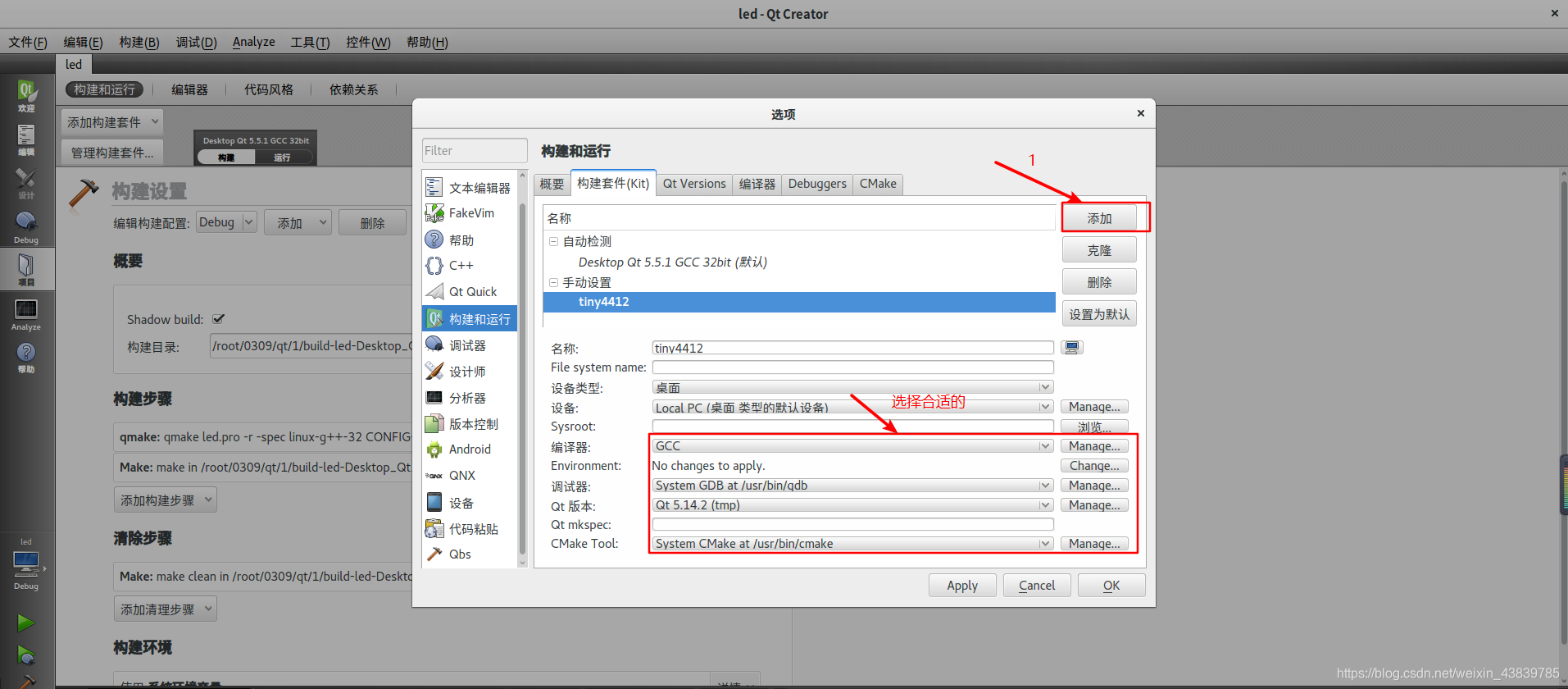Click the options Filter input field
The height and width of the screenshot is (689, 1568).
click(474, 150)
